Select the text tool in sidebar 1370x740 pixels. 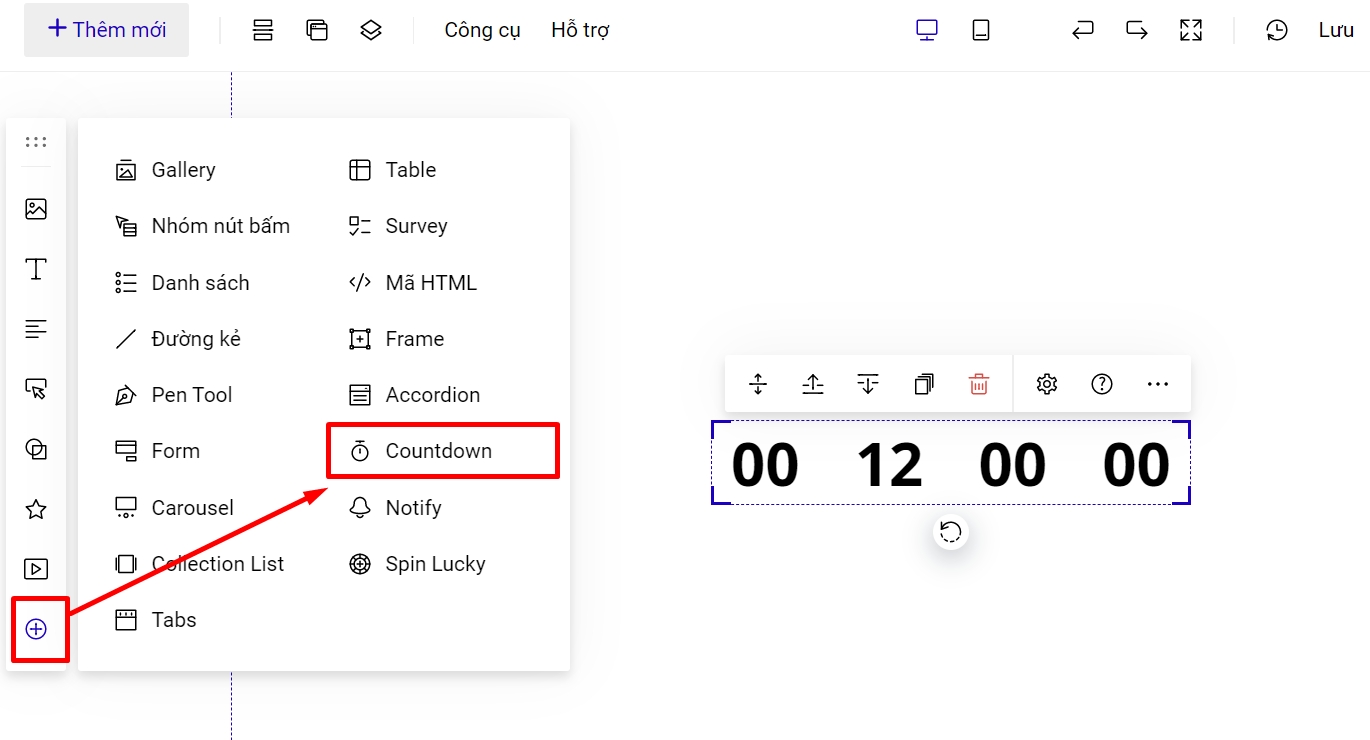point(36,269)
